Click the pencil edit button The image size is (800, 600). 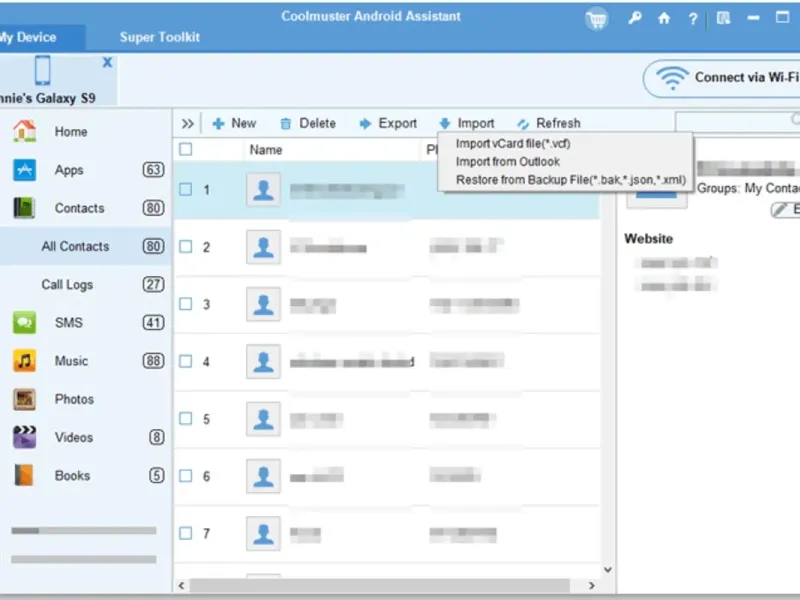tap(786, 209)
